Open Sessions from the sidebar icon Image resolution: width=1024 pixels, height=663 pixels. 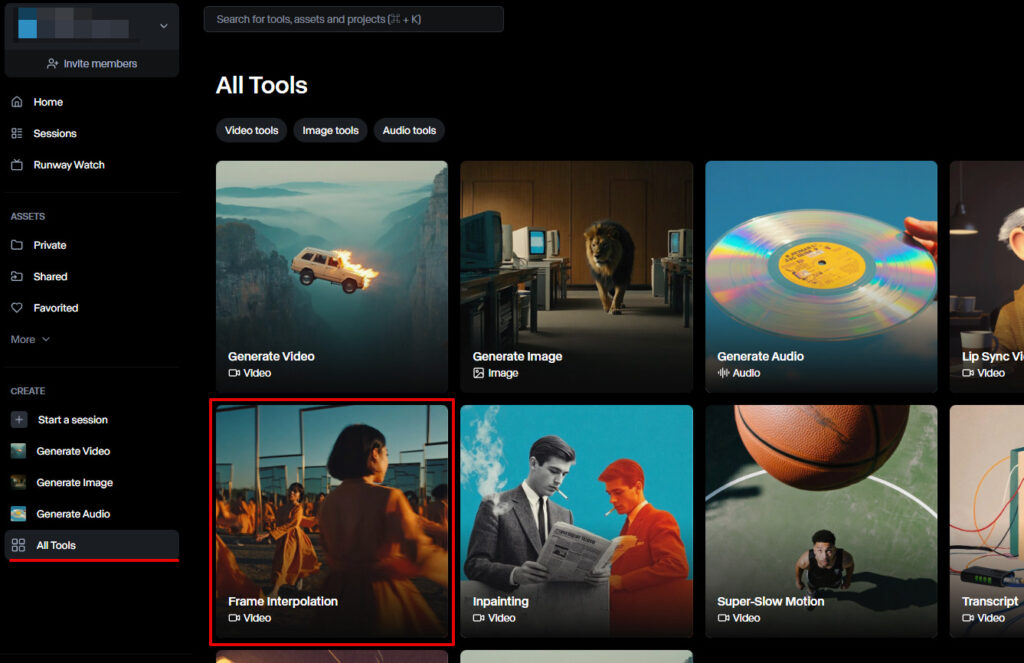pyautogui.click(x=17, y=133)
